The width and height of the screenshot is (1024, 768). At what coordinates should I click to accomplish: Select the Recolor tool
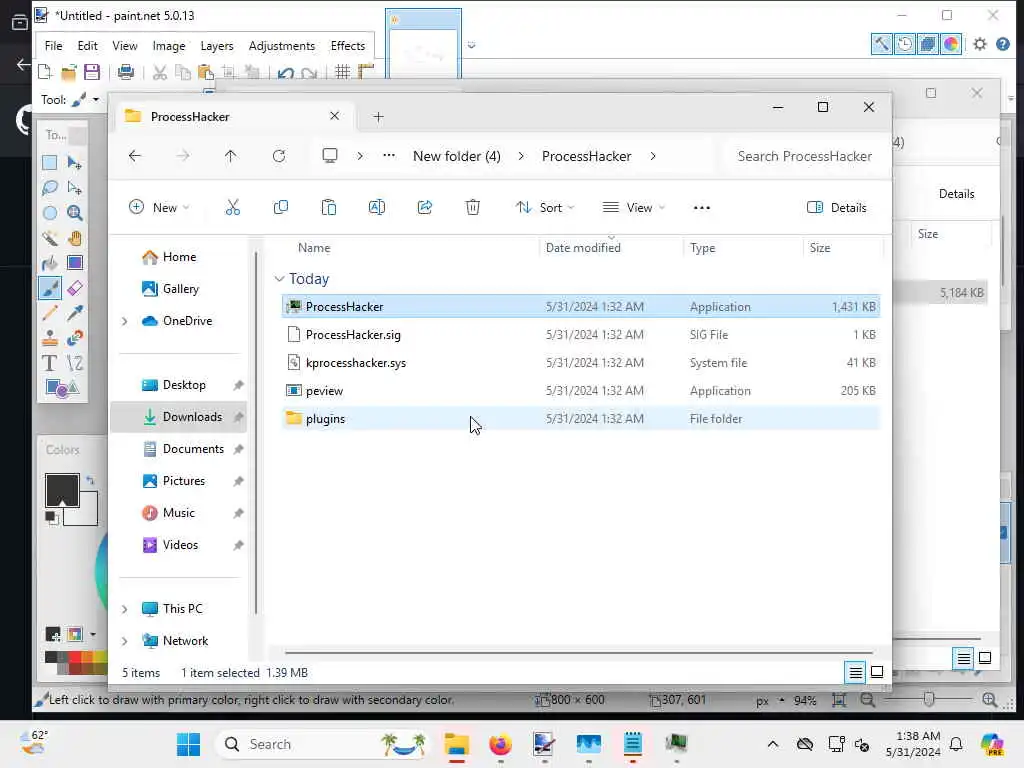click(x=74, y=338)
